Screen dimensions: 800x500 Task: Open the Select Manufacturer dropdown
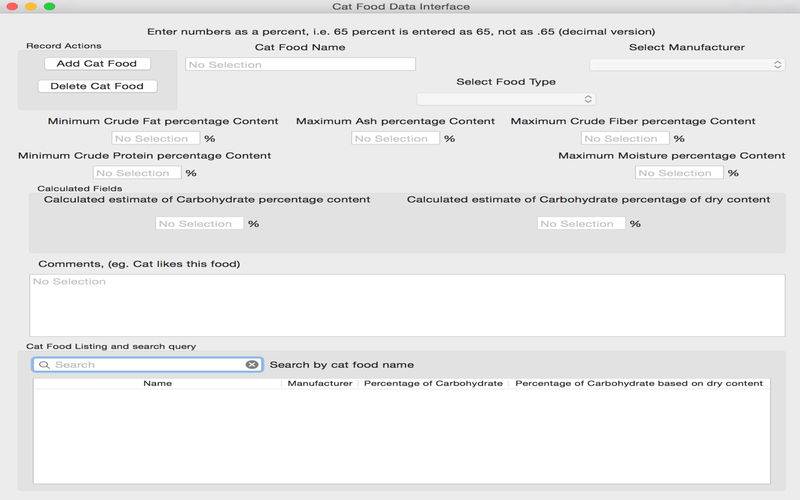pos(687,65)
